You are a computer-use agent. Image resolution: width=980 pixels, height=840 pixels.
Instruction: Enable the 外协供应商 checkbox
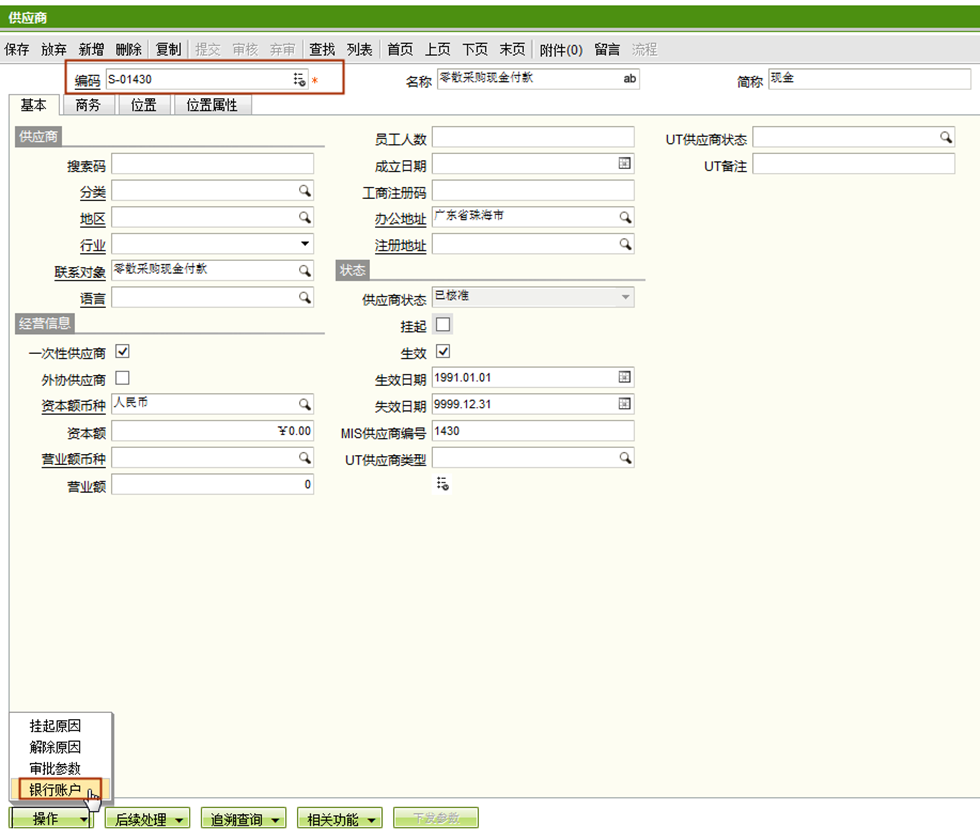[123, 378]
